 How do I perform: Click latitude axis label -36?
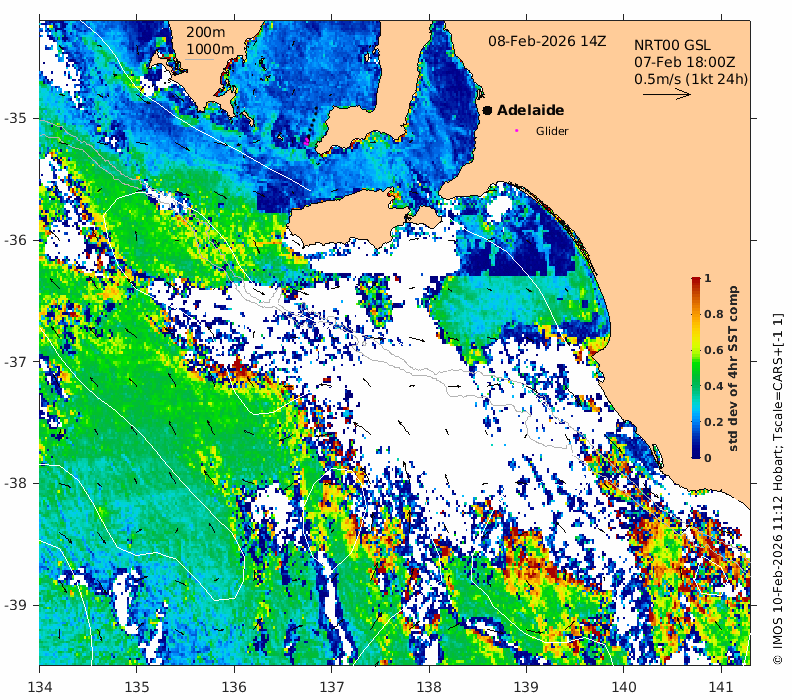tap(15, 240)
